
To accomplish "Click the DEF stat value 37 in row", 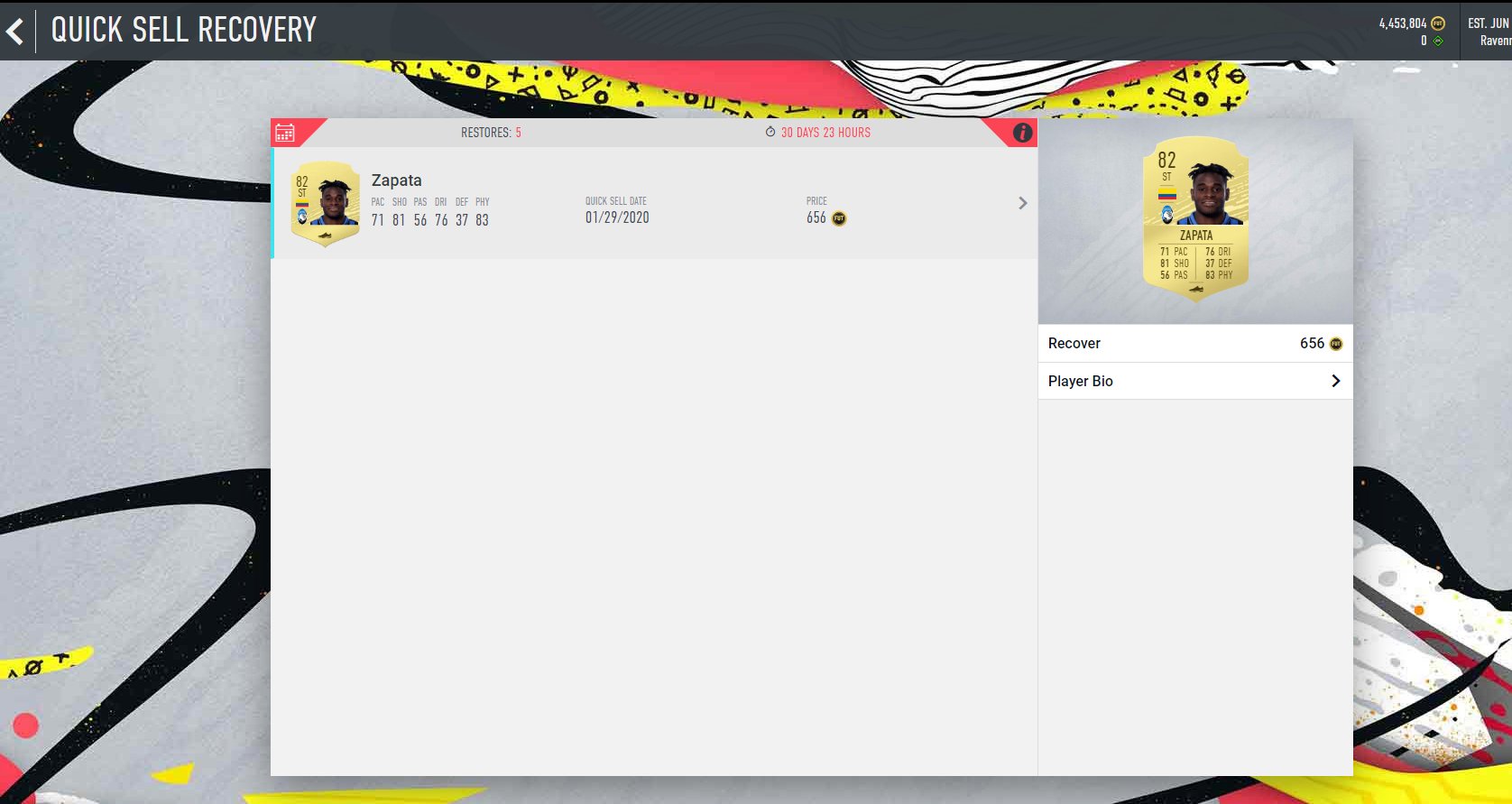I will (x=462, y=220).
